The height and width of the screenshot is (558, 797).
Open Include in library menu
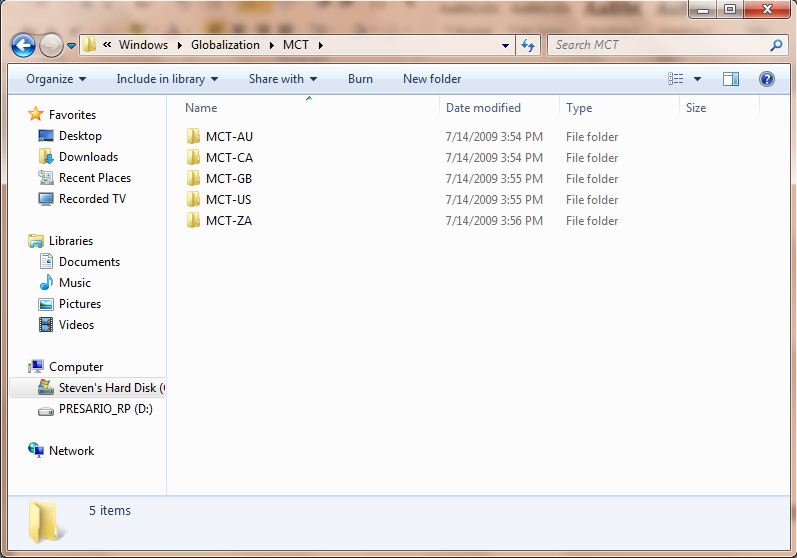click(x=167, y=79)
